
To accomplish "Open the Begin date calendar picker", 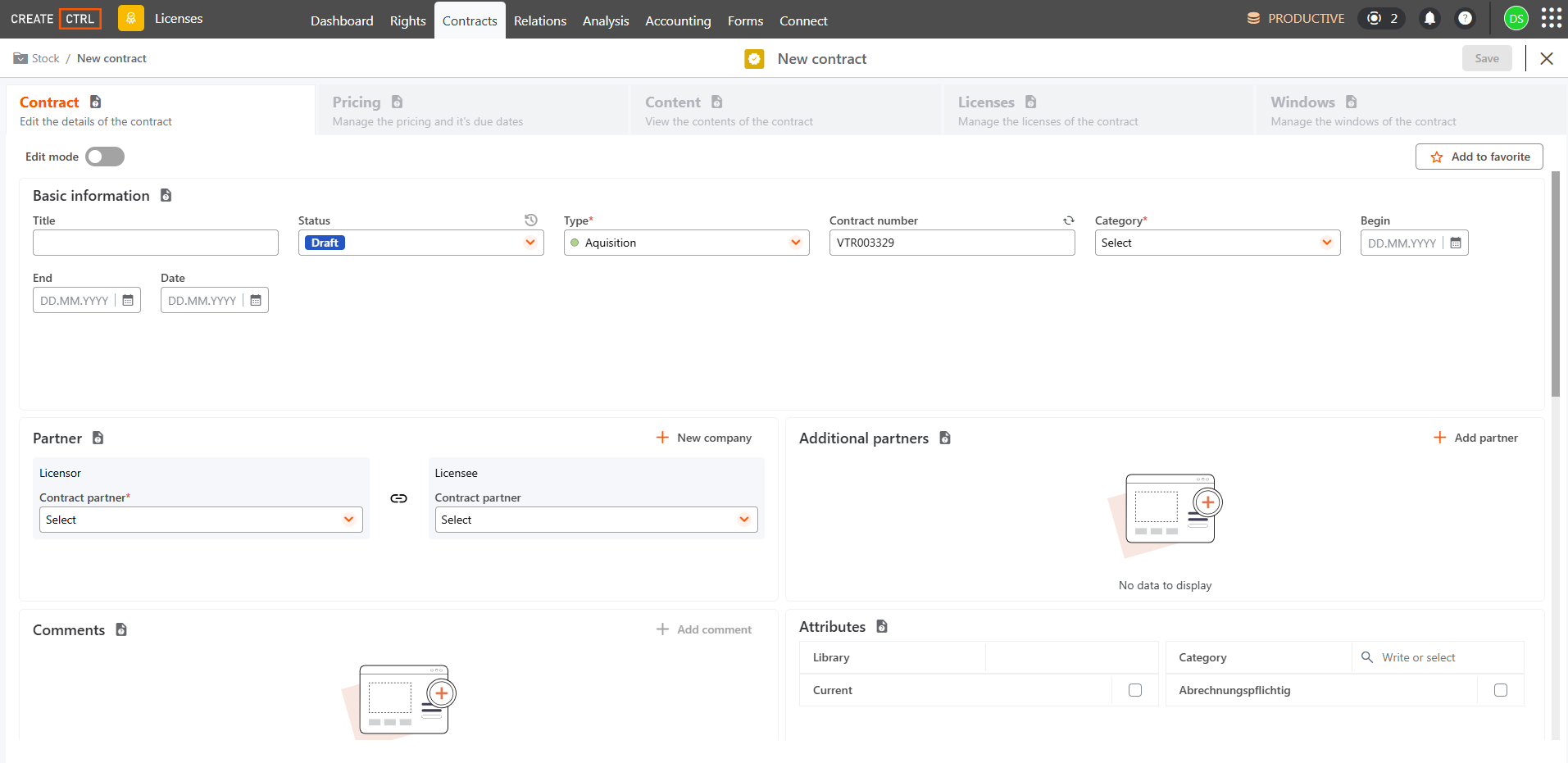I will 1456,243.
